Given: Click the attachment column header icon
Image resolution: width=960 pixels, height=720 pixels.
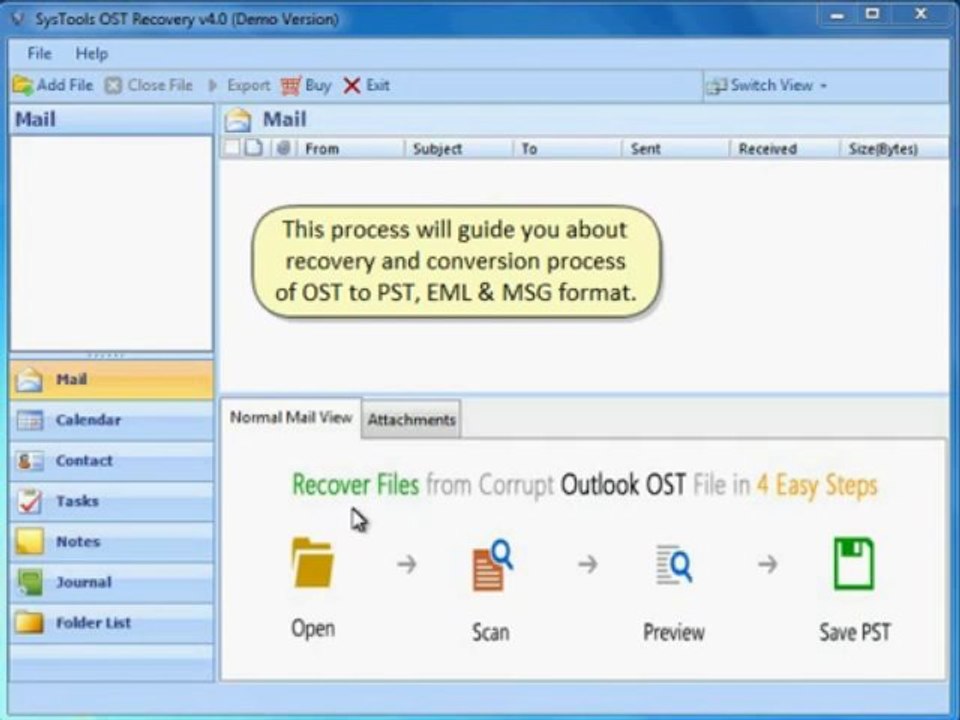Looking at the screenshot, I should pos(283,148).
